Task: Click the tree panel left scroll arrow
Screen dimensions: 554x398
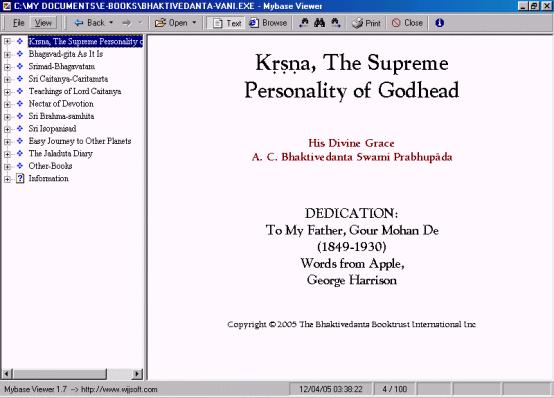Action: coord(7,374)
